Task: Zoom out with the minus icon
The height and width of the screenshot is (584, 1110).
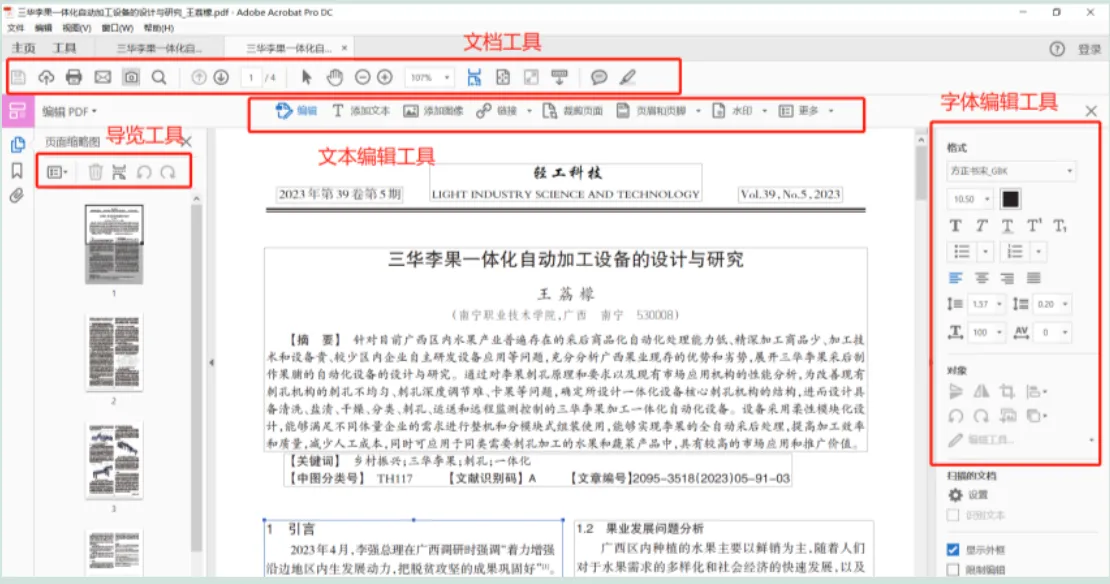Action: click(x=362, y=77)
